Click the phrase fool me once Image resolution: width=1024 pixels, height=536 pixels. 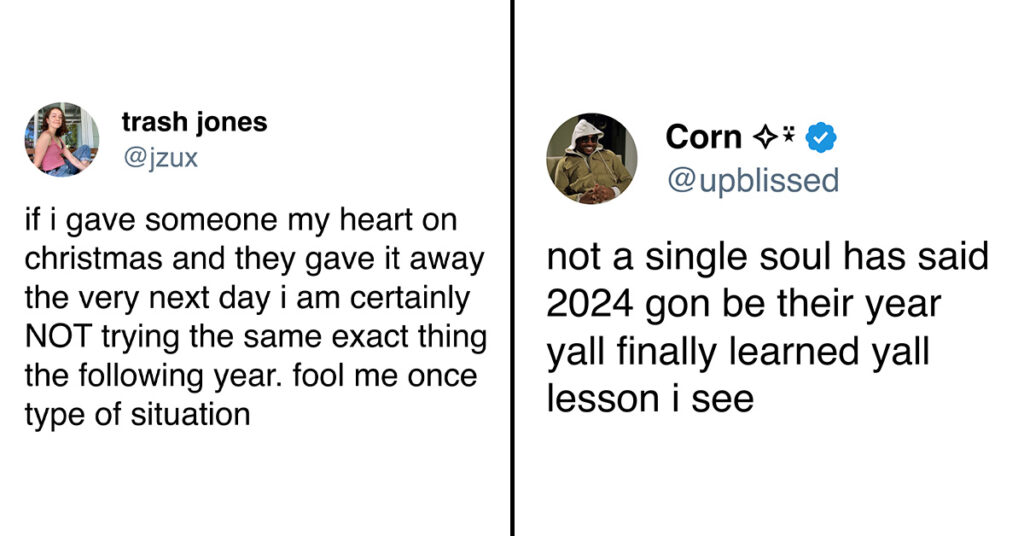pos(385,375)
